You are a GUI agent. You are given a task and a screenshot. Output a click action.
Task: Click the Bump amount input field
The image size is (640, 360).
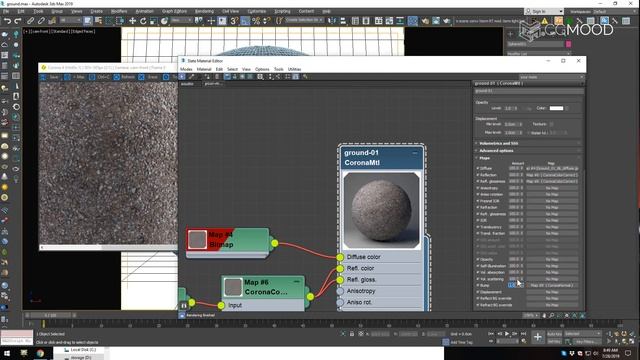513,285
